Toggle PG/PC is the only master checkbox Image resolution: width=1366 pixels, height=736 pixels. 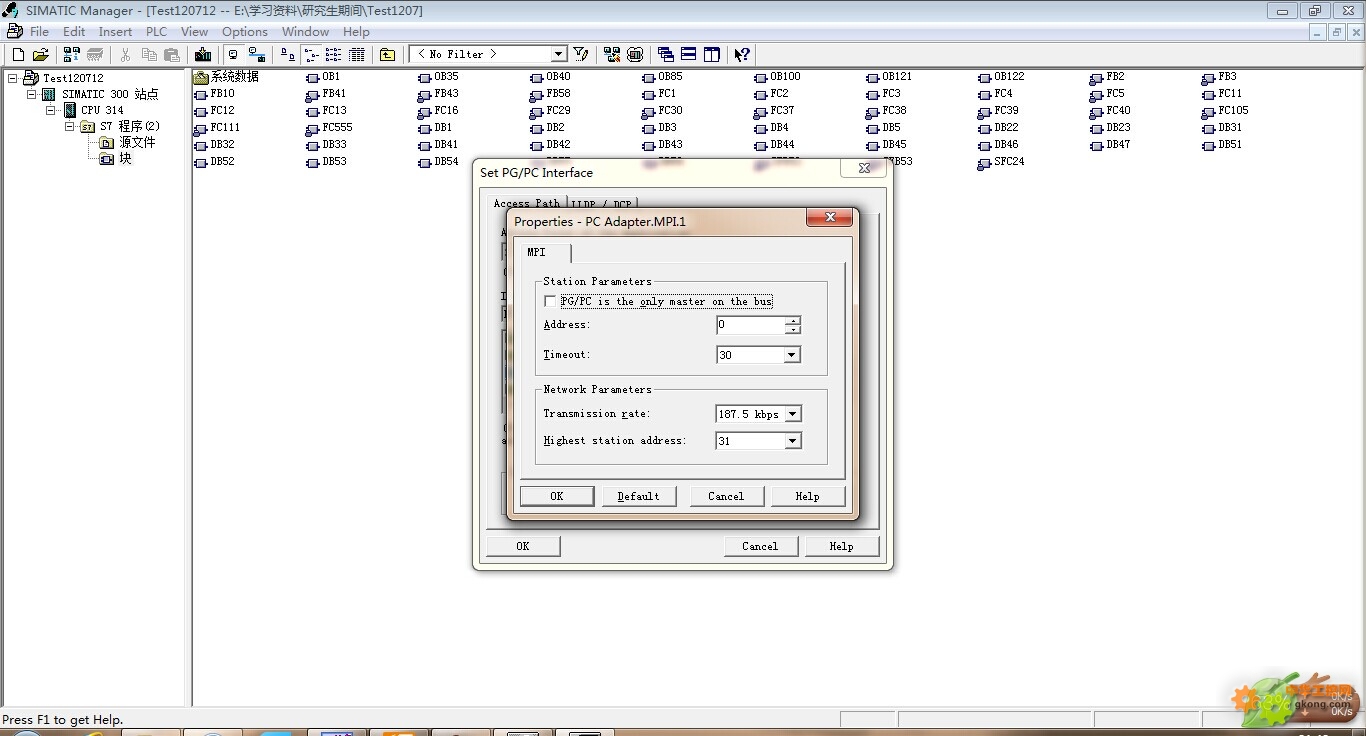(550, 301)
